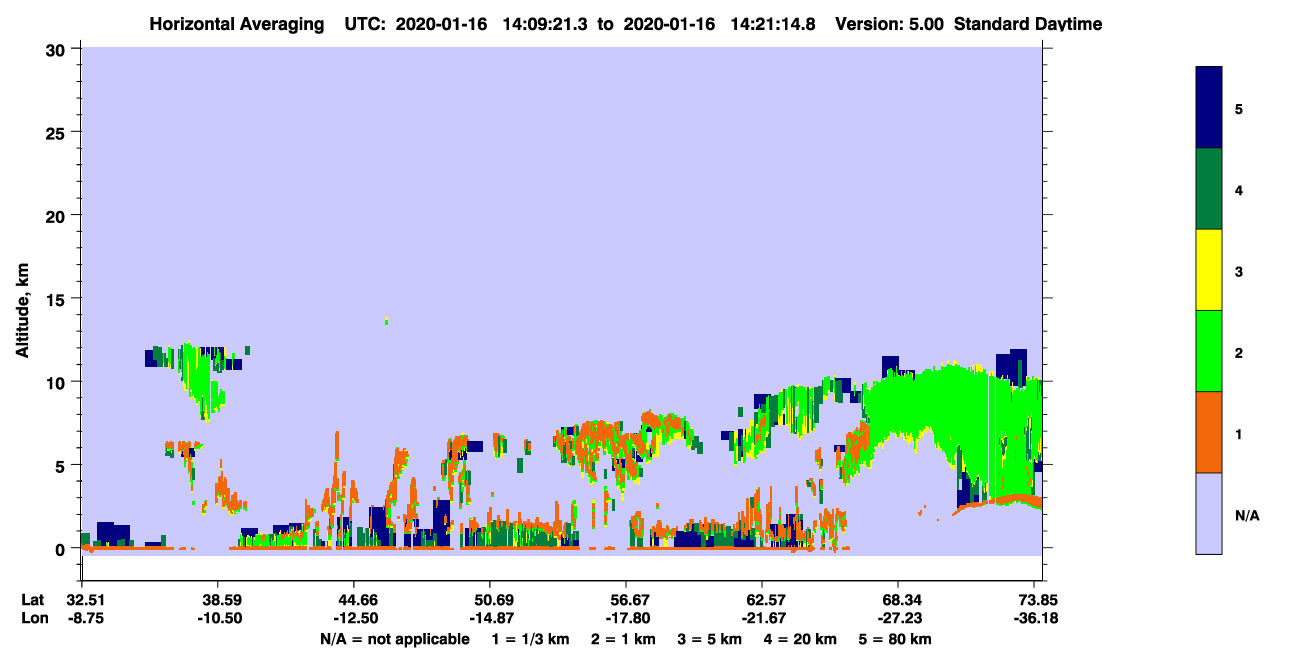The height and width of the screenshot is (667, 1300).
Task: Click longitude value -17.80
Action: click(x=626, y=618)
